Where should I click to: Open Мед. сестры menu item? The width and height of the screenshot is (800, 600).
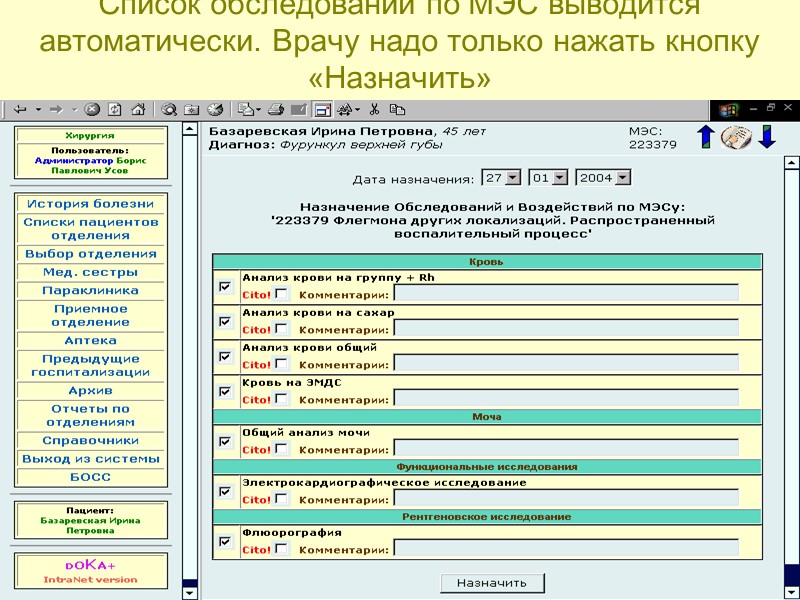(x=90, y=272)
